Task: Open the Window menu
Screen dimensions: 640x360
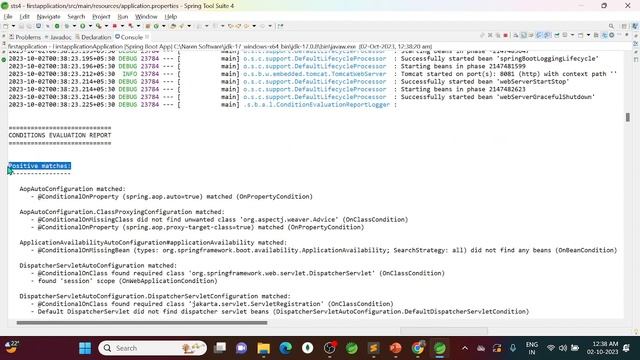Action: [146, 17]
